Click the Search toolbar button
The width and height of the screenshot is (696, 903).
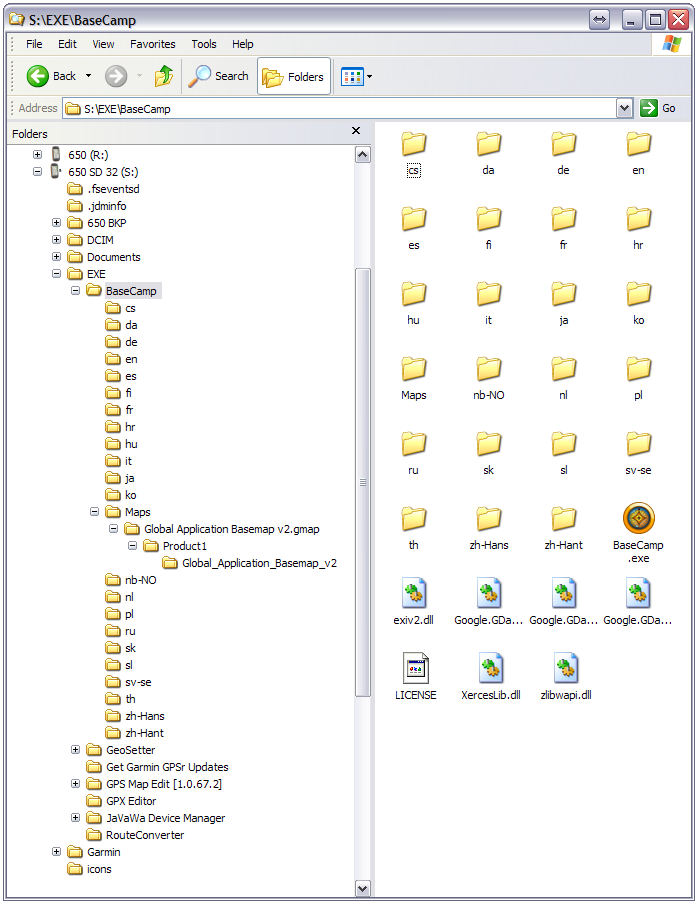point(219,76)
